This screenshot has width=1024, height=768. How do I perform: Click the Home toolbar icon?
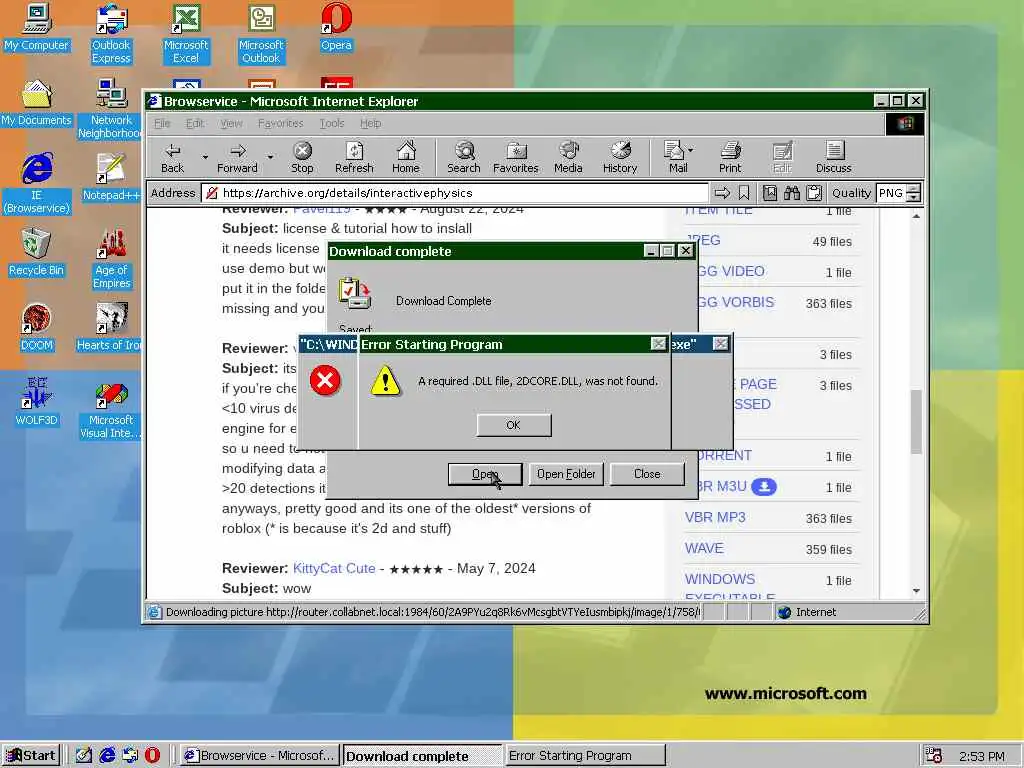pyautogui.click(x=406, y=158)
